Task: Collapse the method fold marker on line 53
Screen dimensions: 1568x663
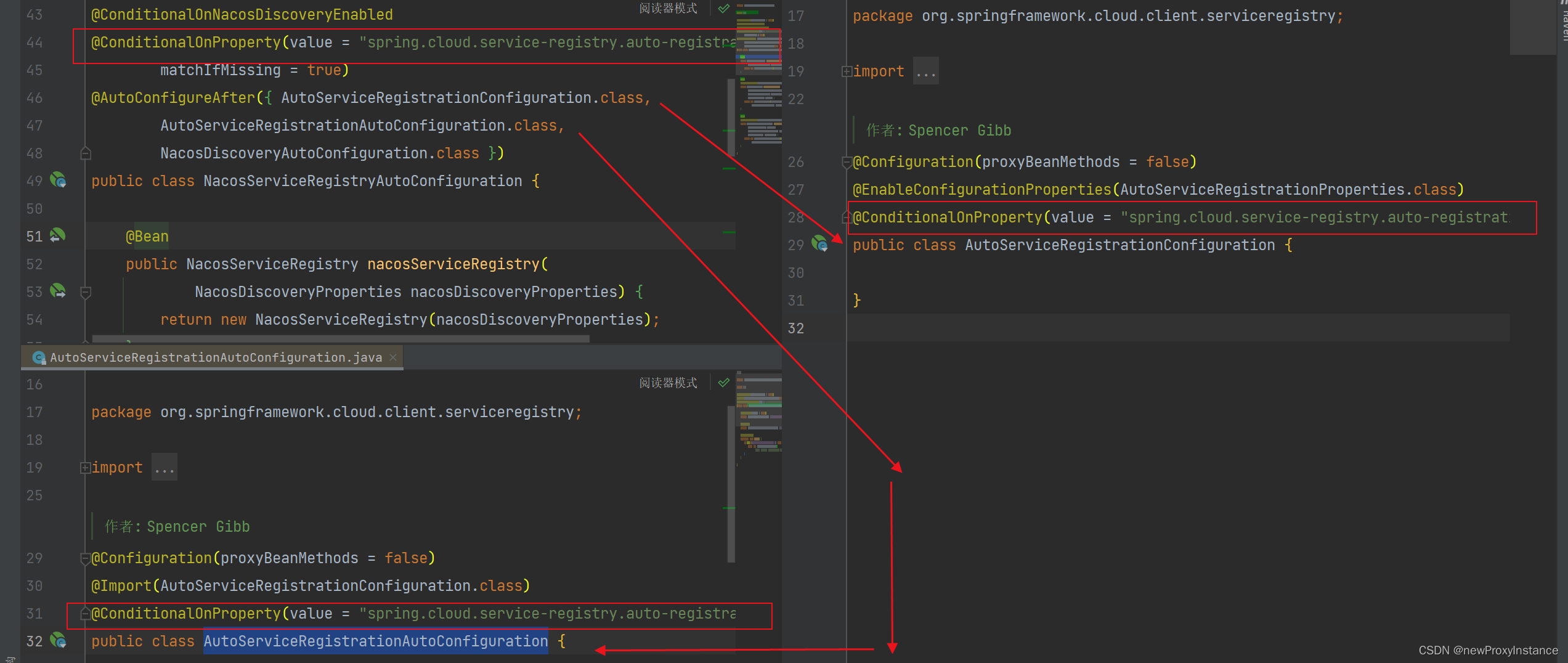Action: [x=86, y=292]
